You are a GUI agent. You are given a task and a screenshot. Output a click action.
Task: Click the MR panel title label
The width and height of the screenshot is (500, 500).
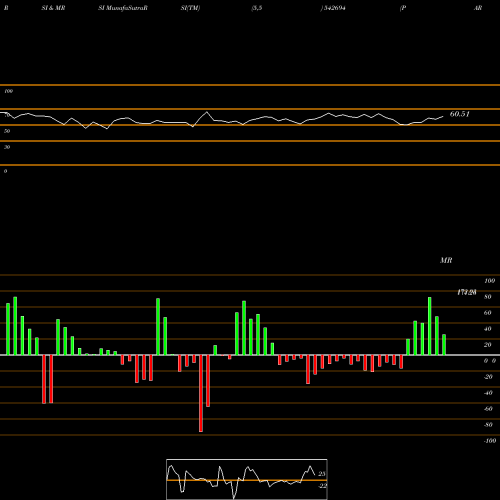[446, 260]
